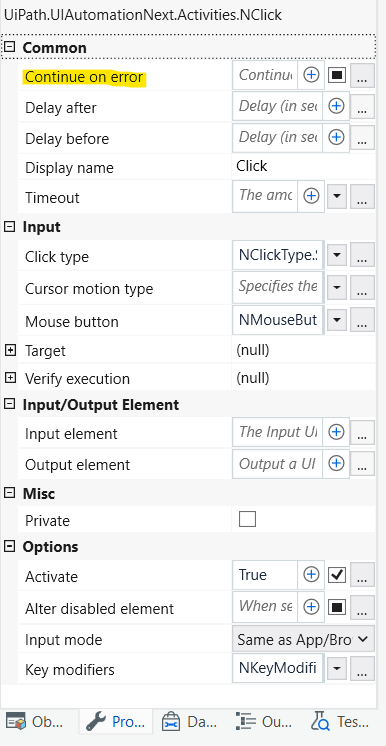Click ellipsis button for Mouse button
Viewport: 386px width, 746px height.
[362, 320]
